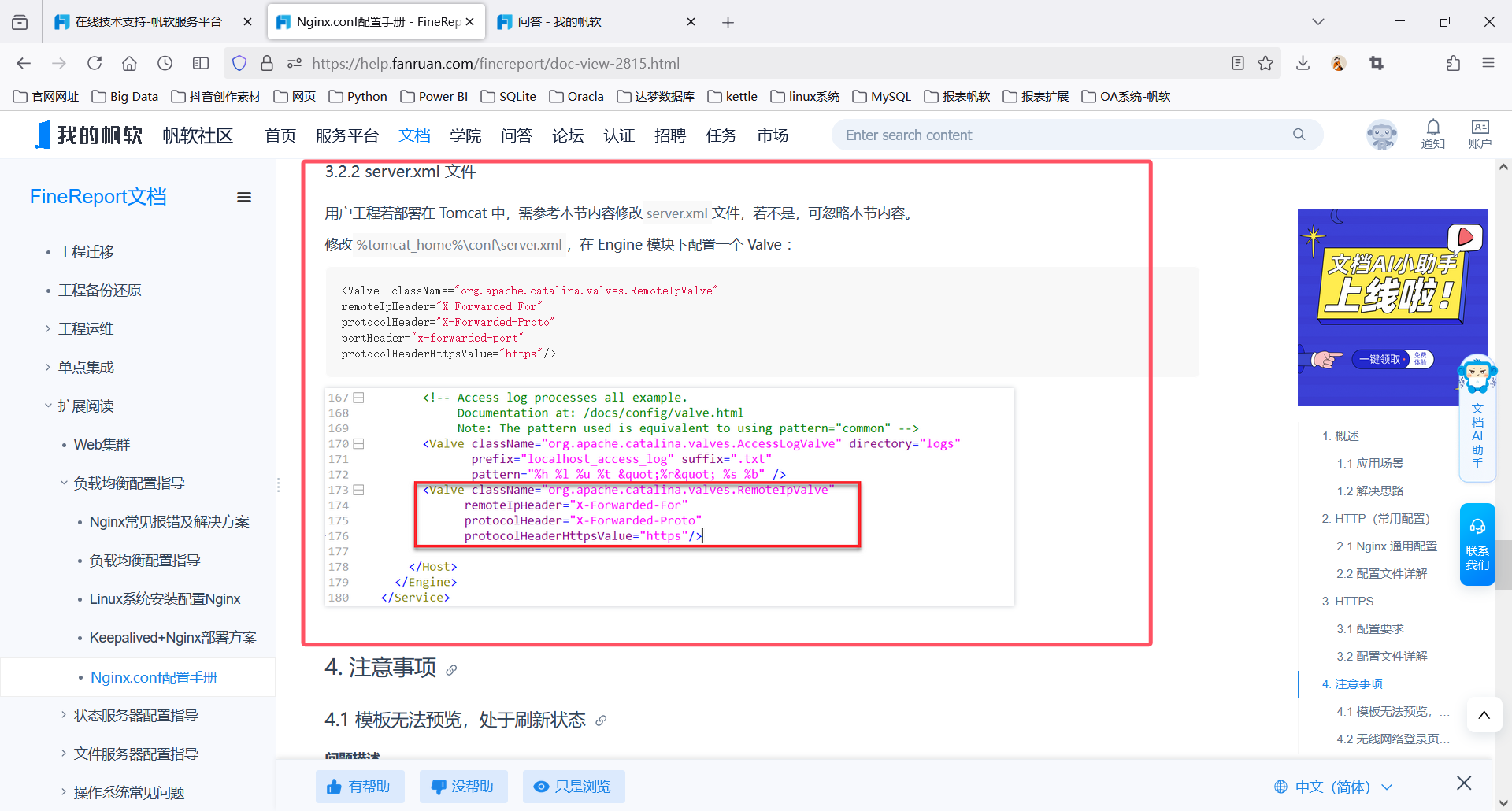Open the extensions puzzle icon
Image resolution: width=1512 pixels, height=811 pixels.
[1453, 63]
